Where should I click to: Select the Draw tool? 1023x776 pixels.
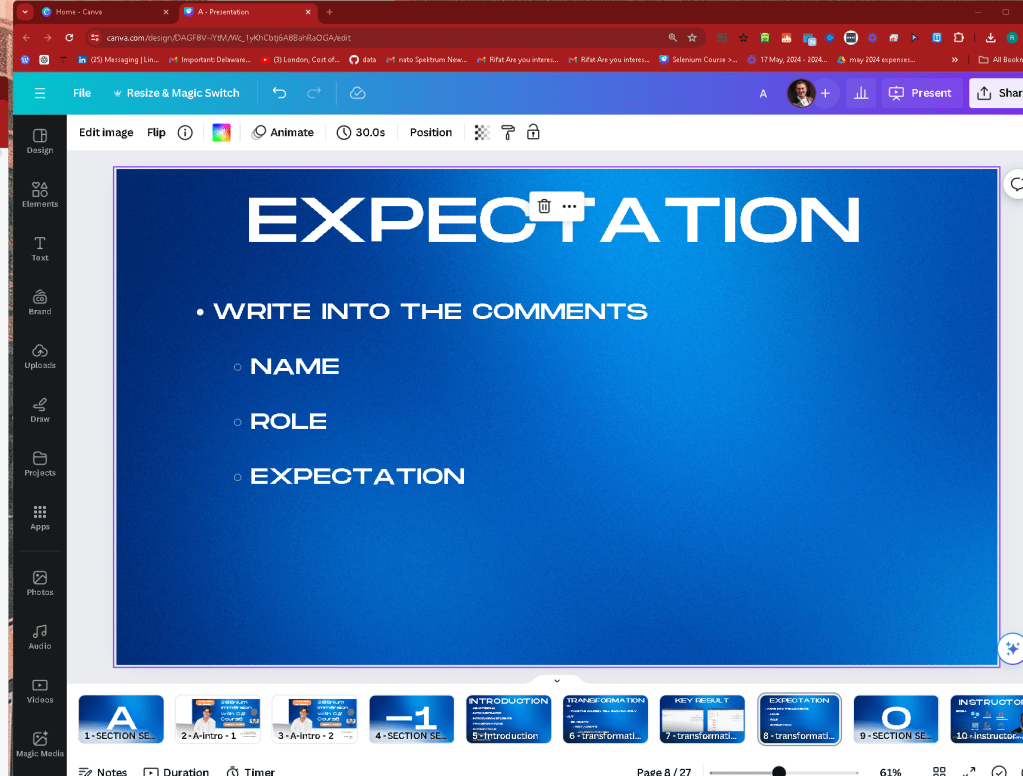(40, 410)
